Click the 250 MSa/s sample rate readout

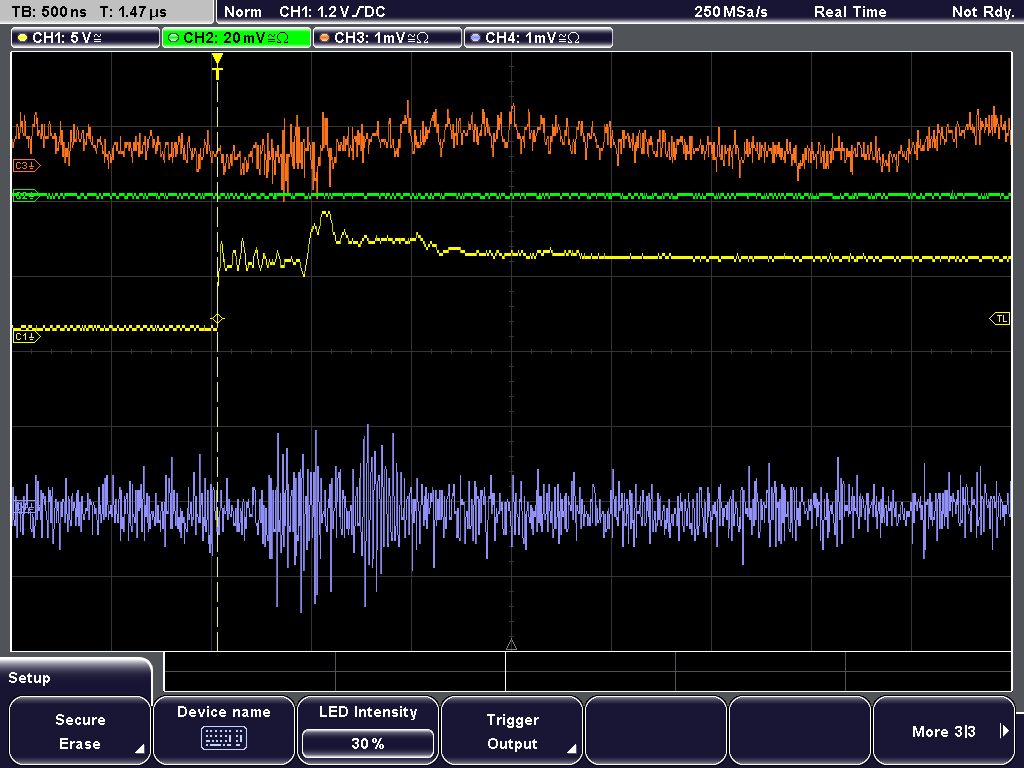pyautogui.click(x=731, y=12)
